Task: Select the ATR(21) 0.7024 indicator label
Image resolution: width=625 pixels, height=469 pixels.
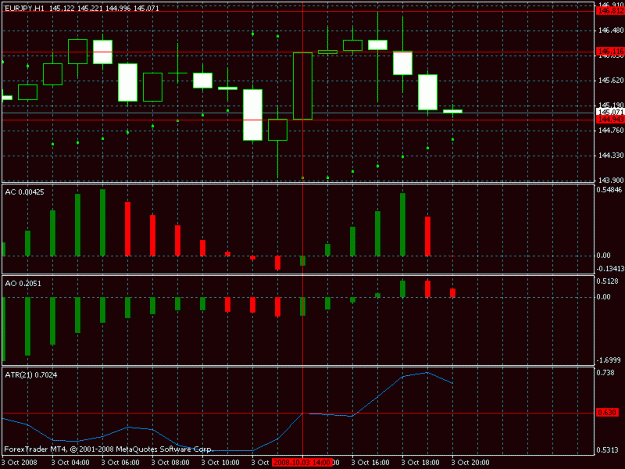Action: click(x=31, y=375)
